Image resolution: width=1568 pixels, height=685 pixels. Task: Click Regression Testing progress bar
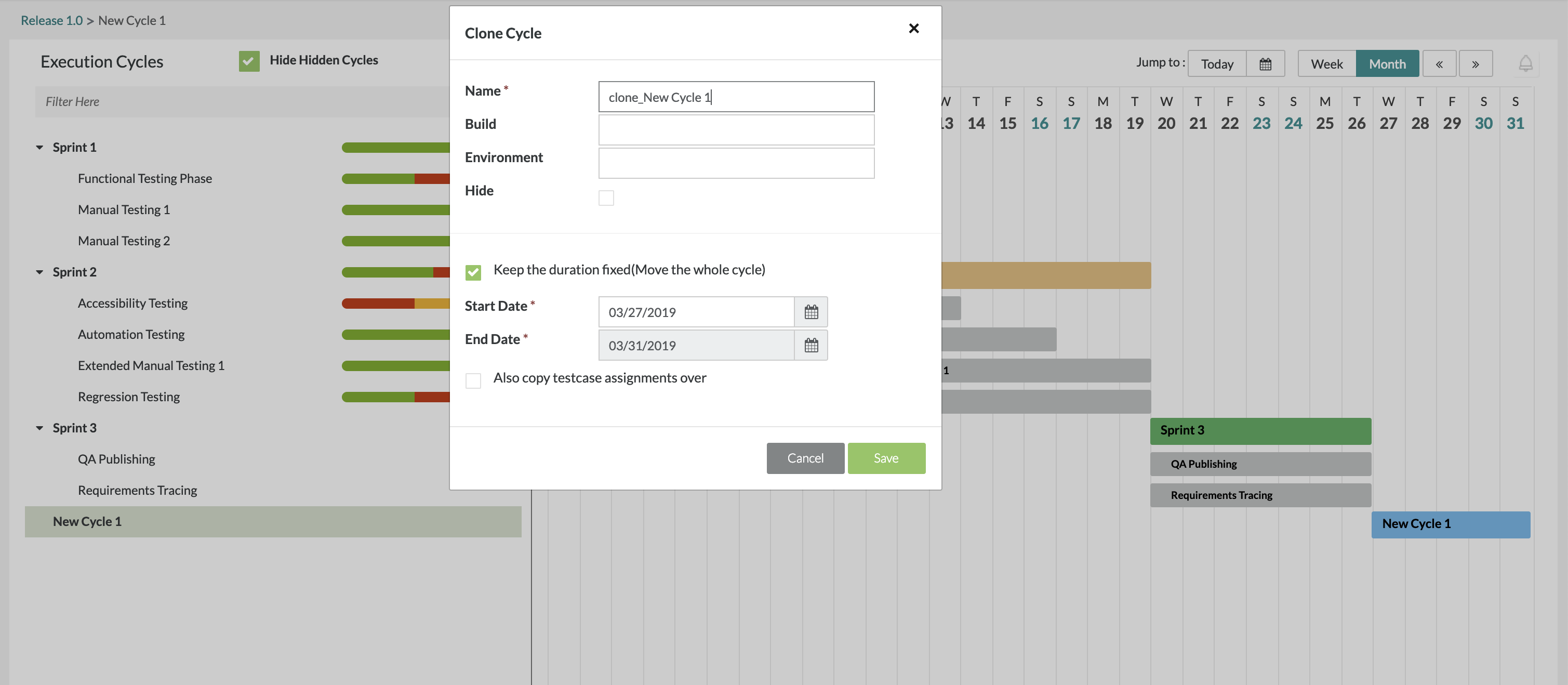pos(395,397)
